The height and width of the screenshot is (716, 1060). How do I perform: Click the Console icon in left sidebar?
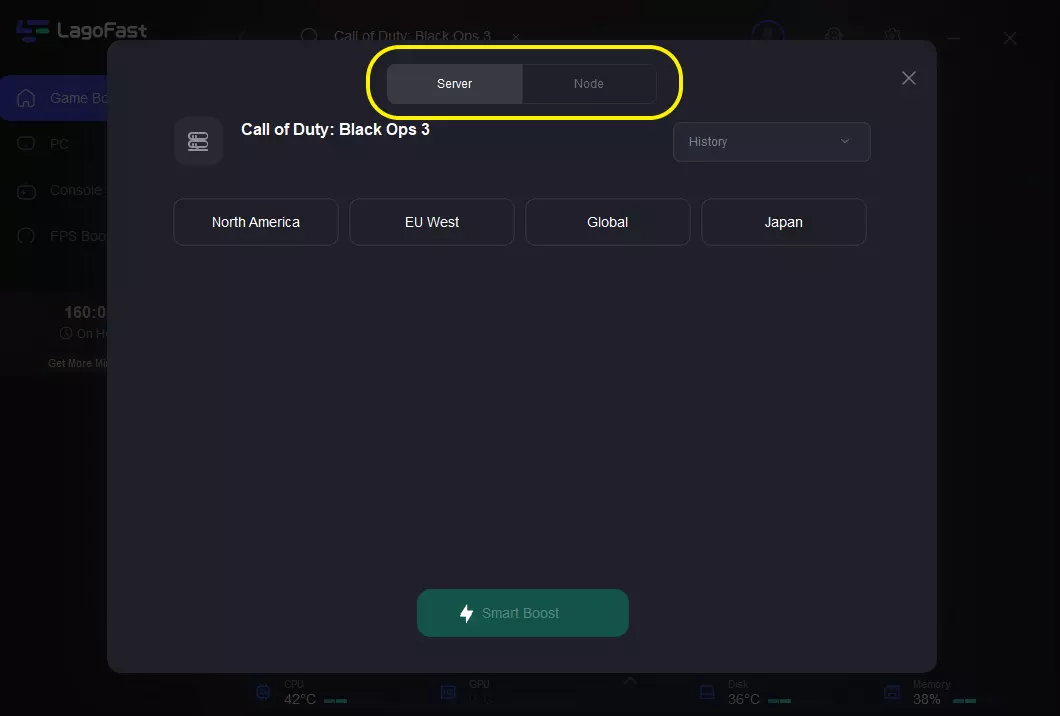tap(27, 190)
